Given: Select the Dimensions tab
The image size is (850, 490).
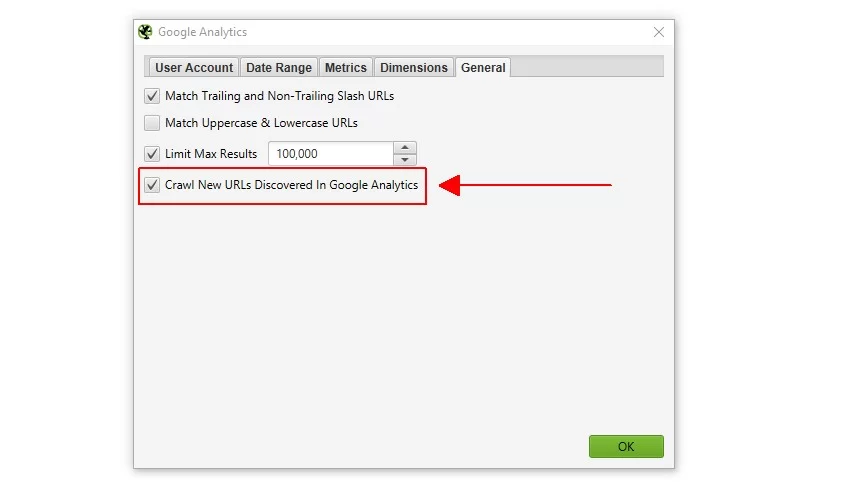Looking at the screenshot, I should point(414,68).
